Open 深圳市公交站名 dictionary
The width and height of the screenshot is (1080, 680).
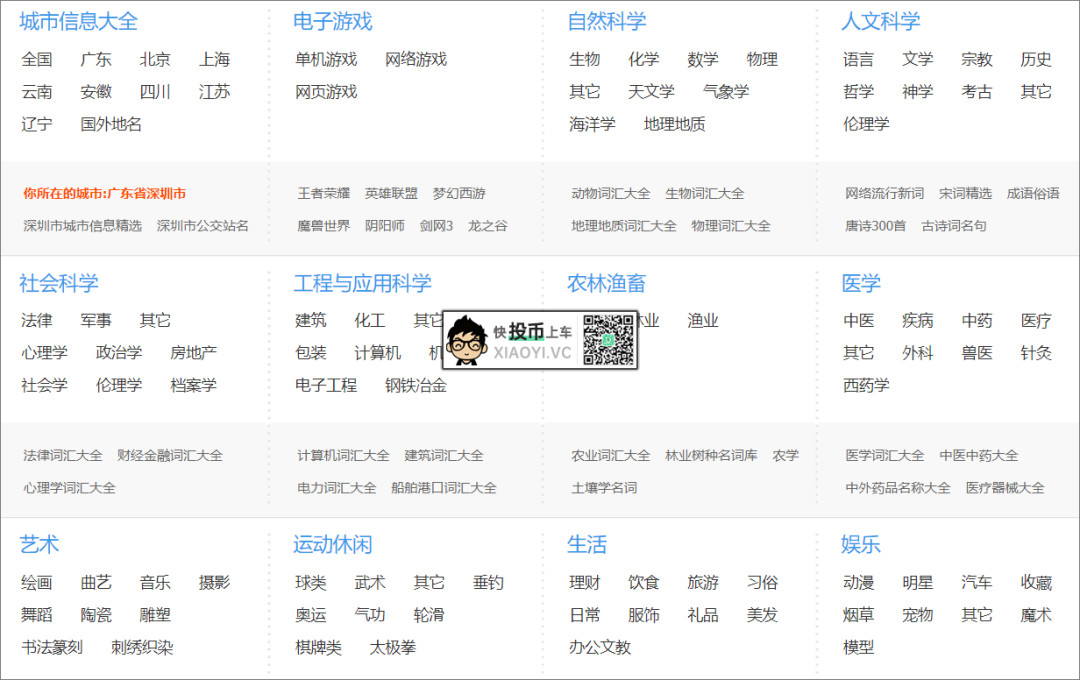[x=202, y=225]
